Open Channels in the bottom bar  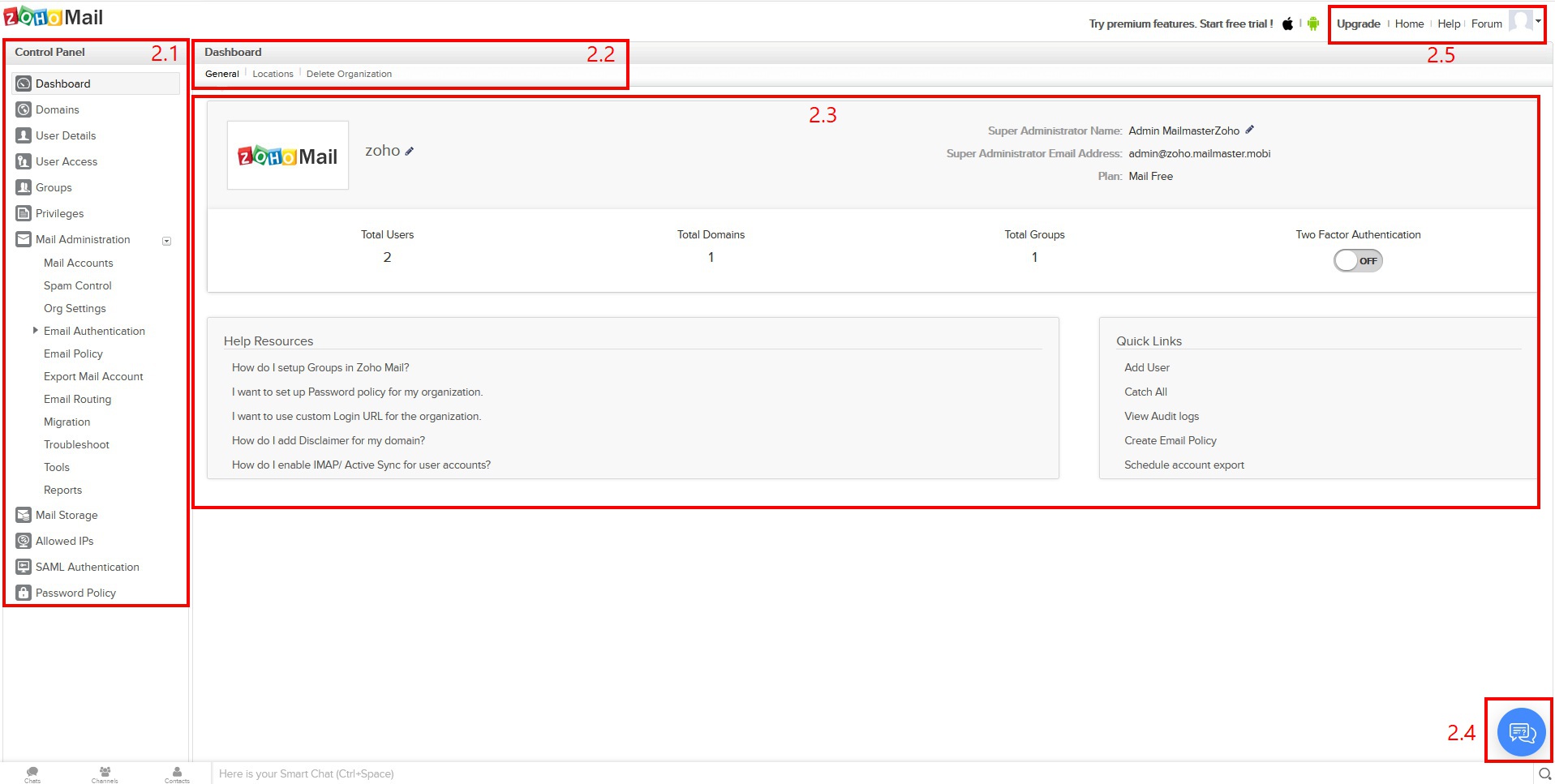pyautogui.click(x=105, y=774)
